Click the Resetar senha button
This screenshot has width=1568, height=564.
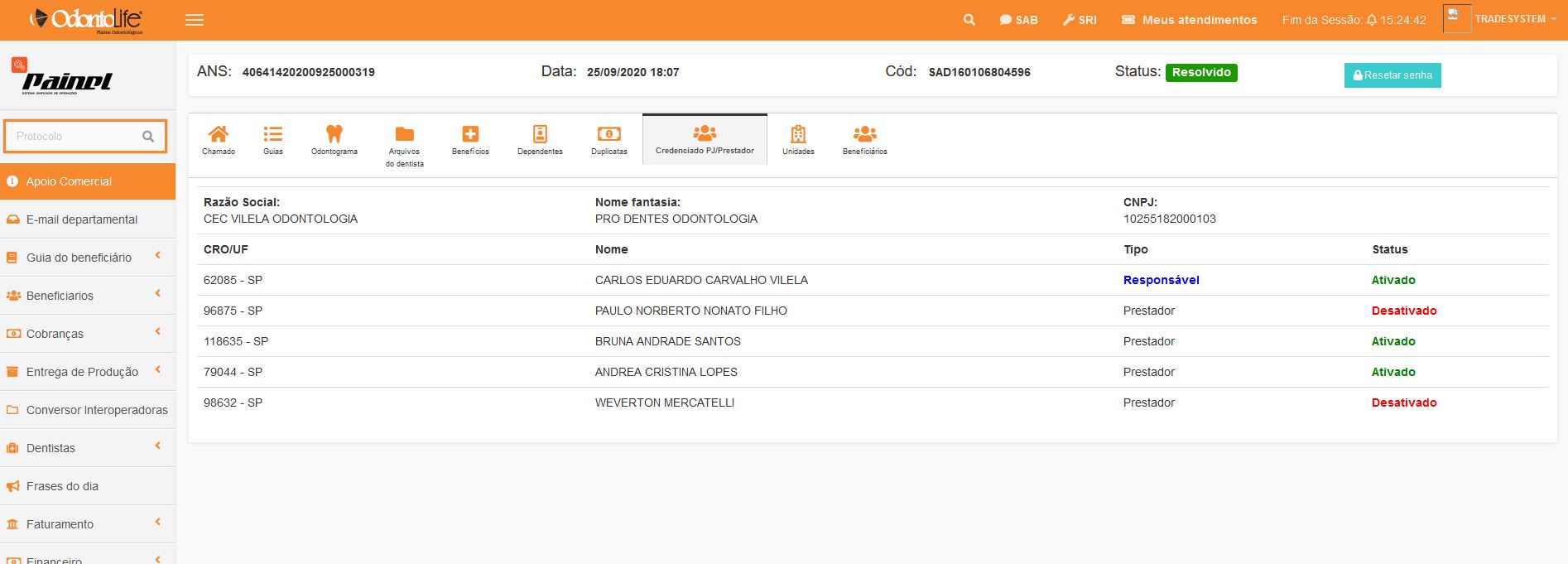click(1392, 75)
